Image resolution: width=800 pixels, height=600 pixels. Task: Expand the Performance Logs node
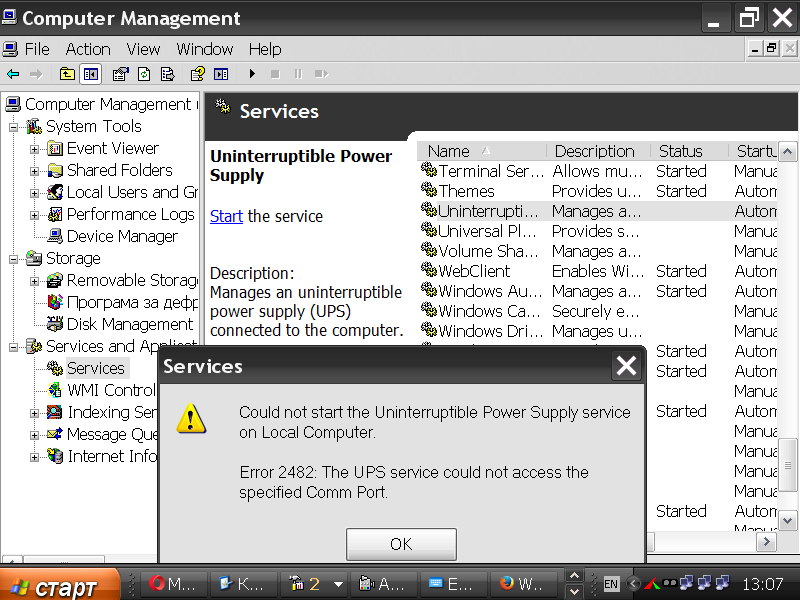34,215
